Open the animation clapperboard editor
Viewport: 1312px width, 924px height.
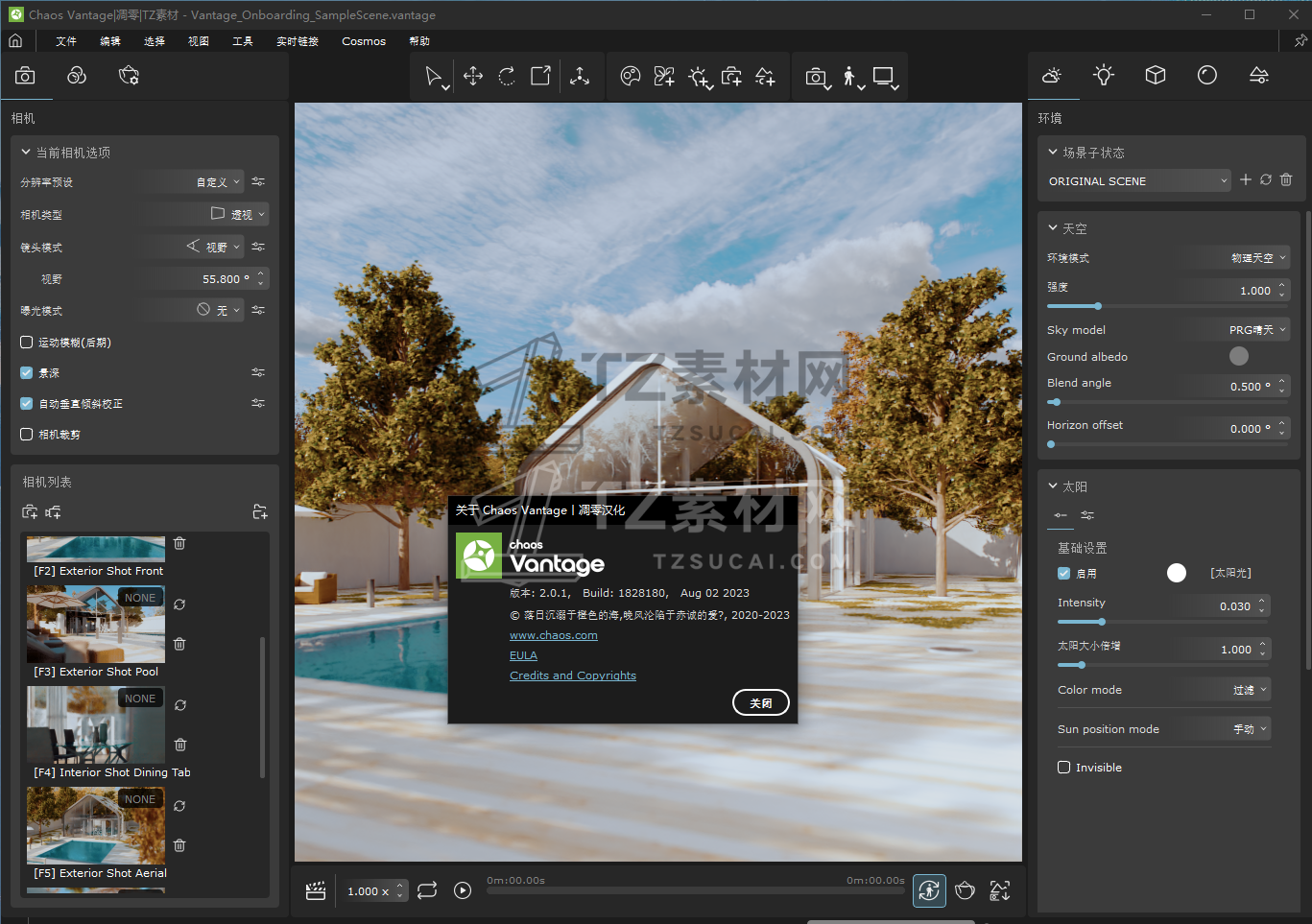pos(316,890)
